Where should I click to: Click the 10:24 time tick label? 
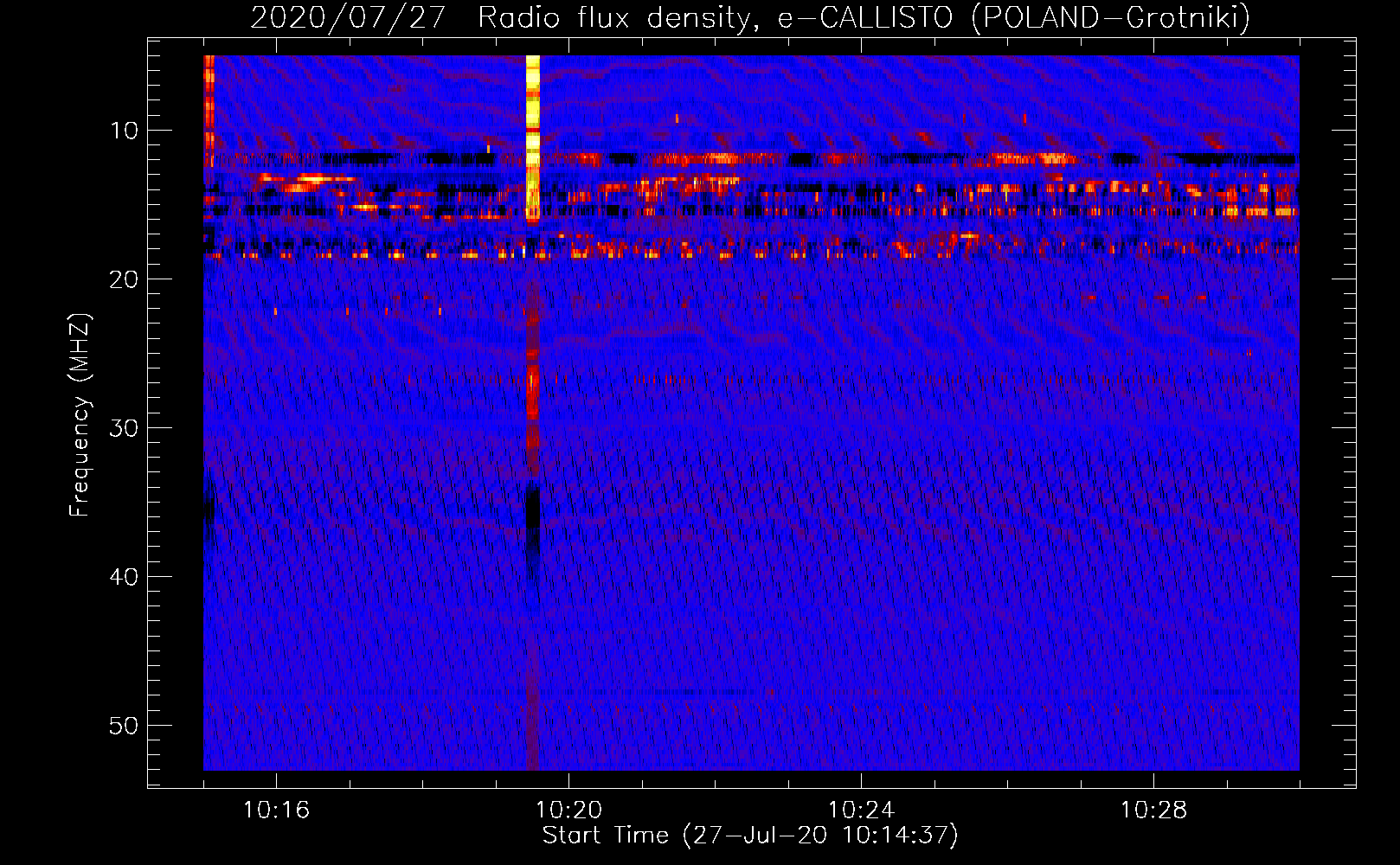(861, 810)
